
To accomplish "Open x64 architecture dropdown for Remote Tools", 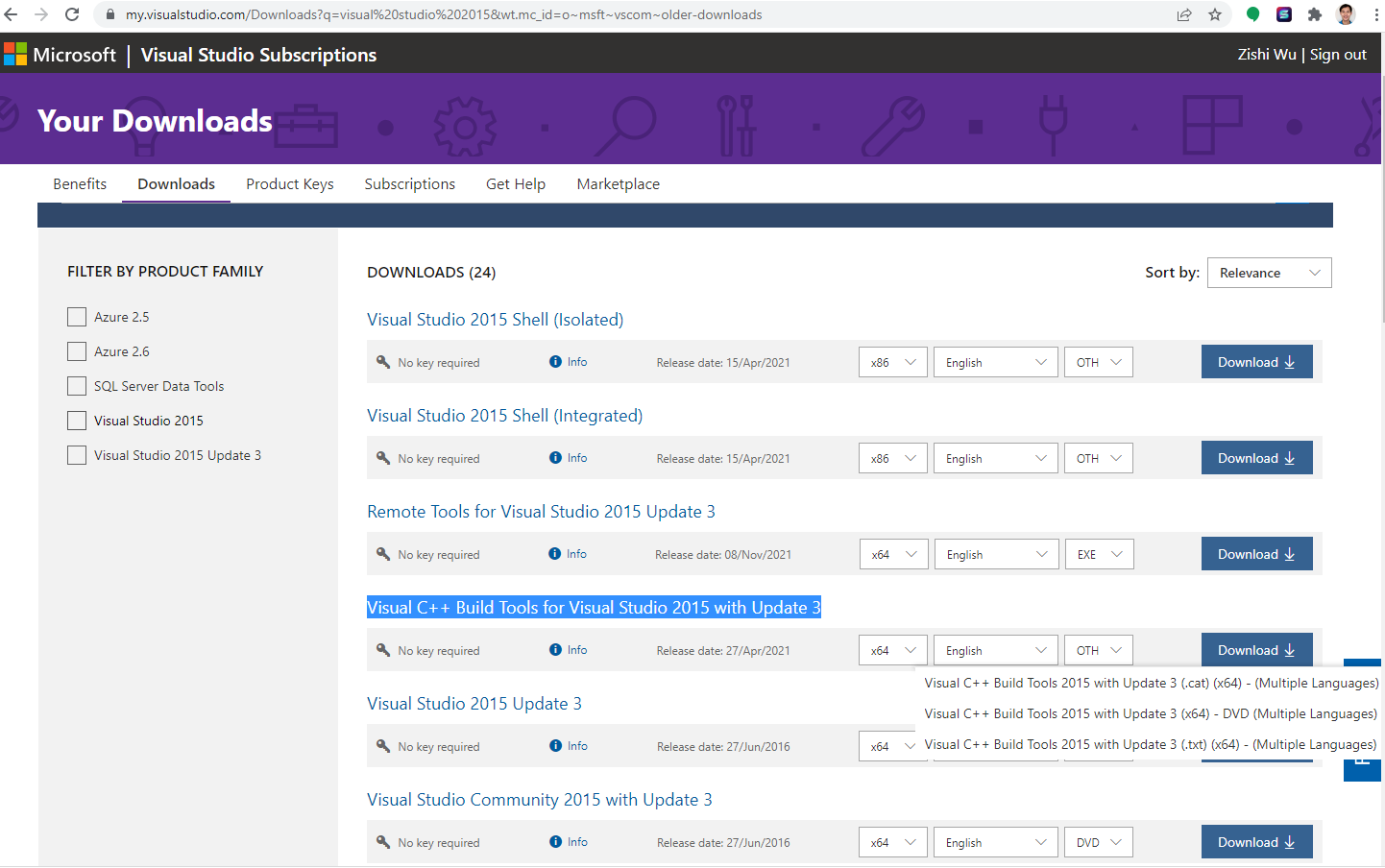I will tap(894, 554).
